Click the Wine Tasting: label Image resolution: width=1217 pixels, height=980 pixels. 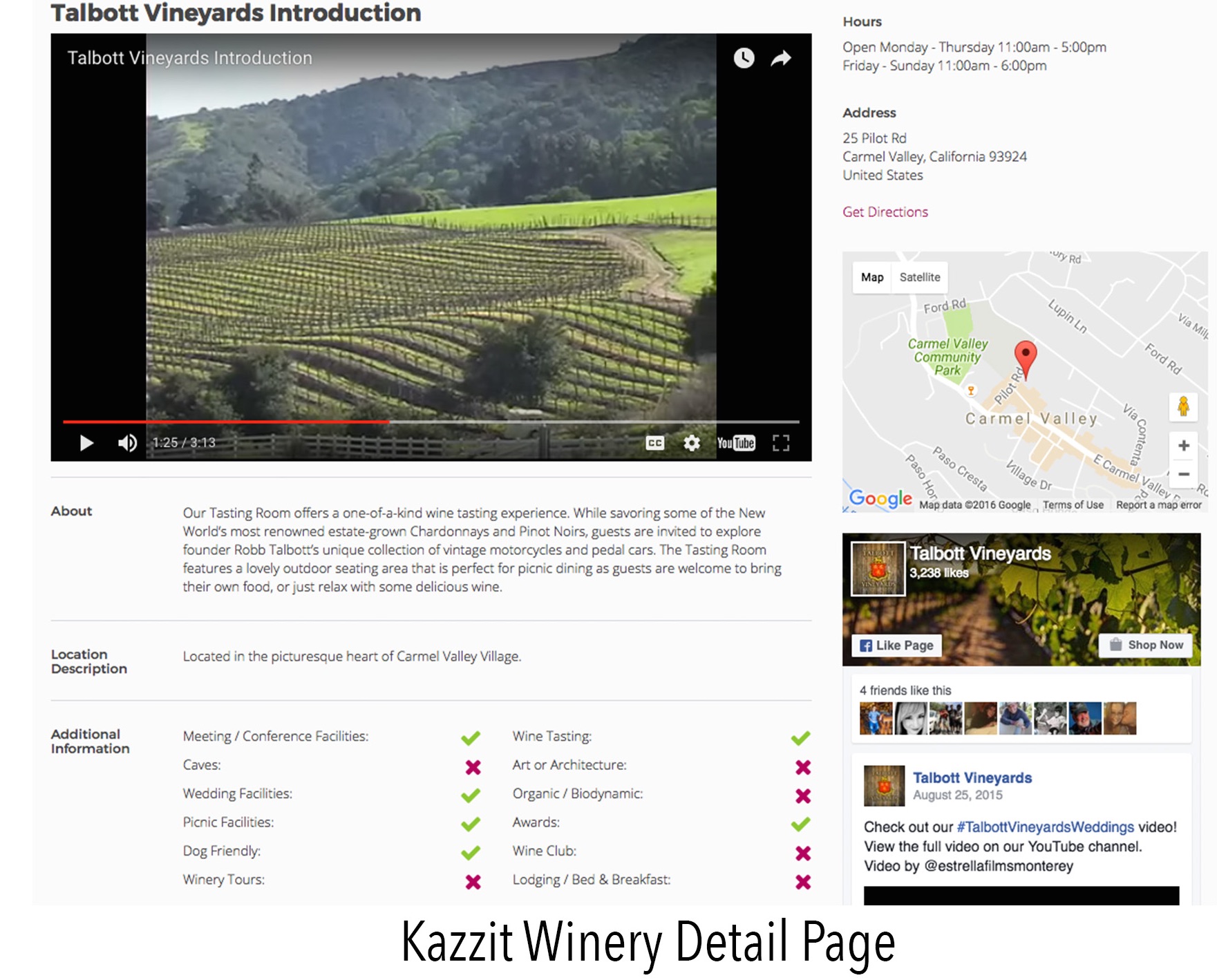551,737
